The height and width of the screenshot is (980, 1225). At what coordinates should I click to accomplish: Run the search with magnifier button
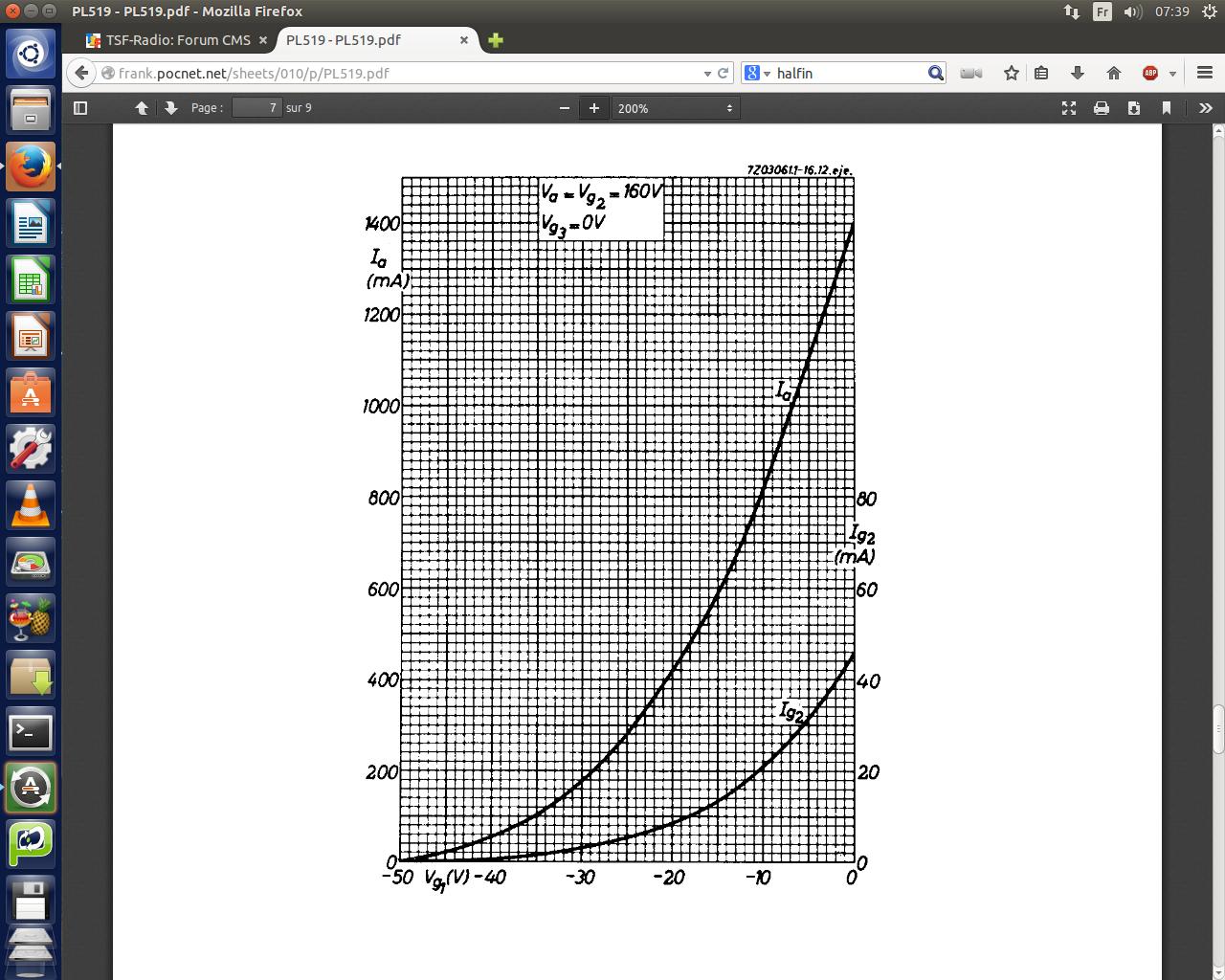click(x=935, y=73)
